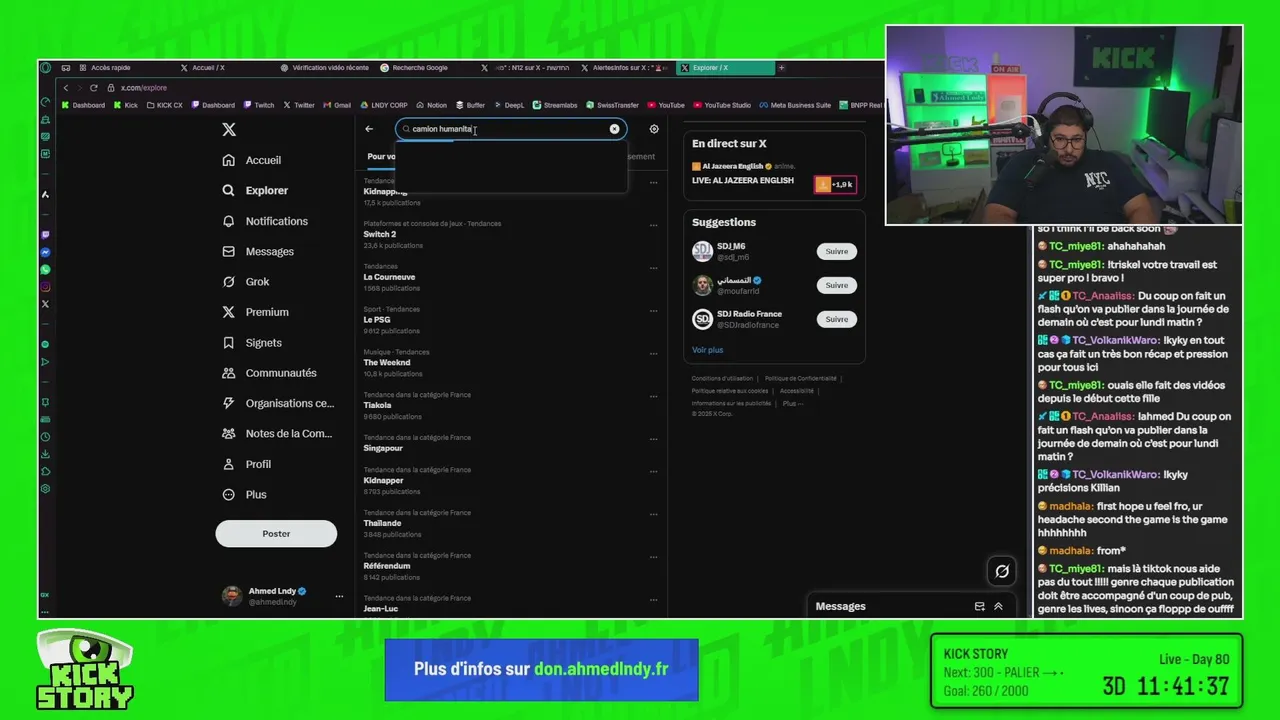Open more options for Singapour trend
Viewport: 1280px width, 720px height.
click(x=654, y=439)
